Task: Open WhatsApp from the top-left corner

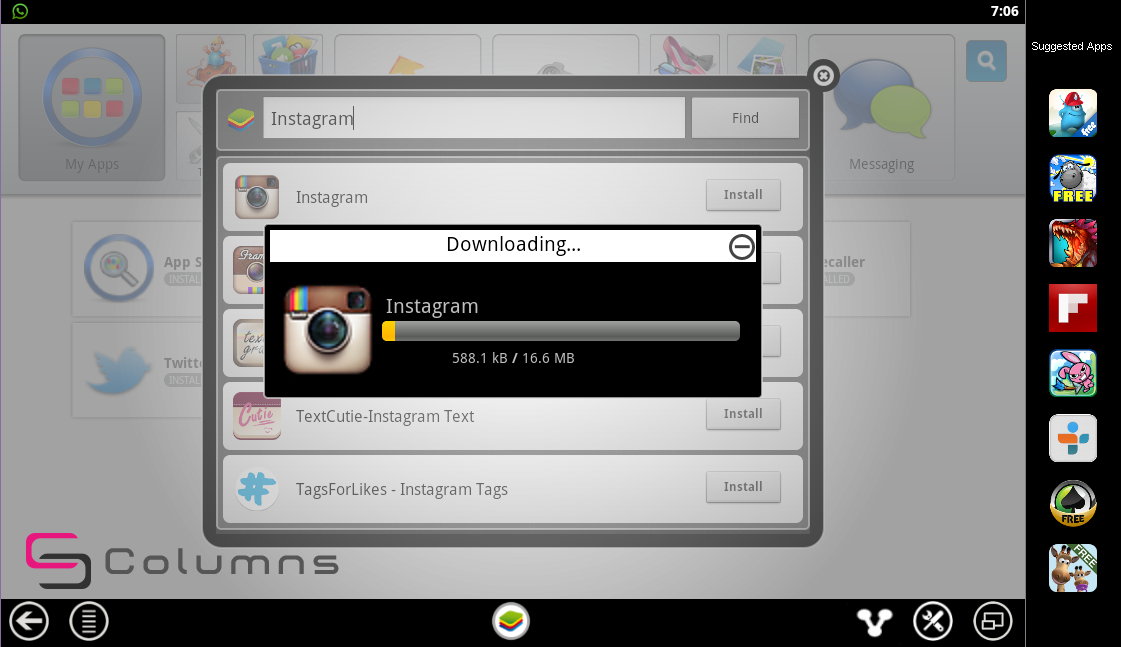Action: coord(18,11)
